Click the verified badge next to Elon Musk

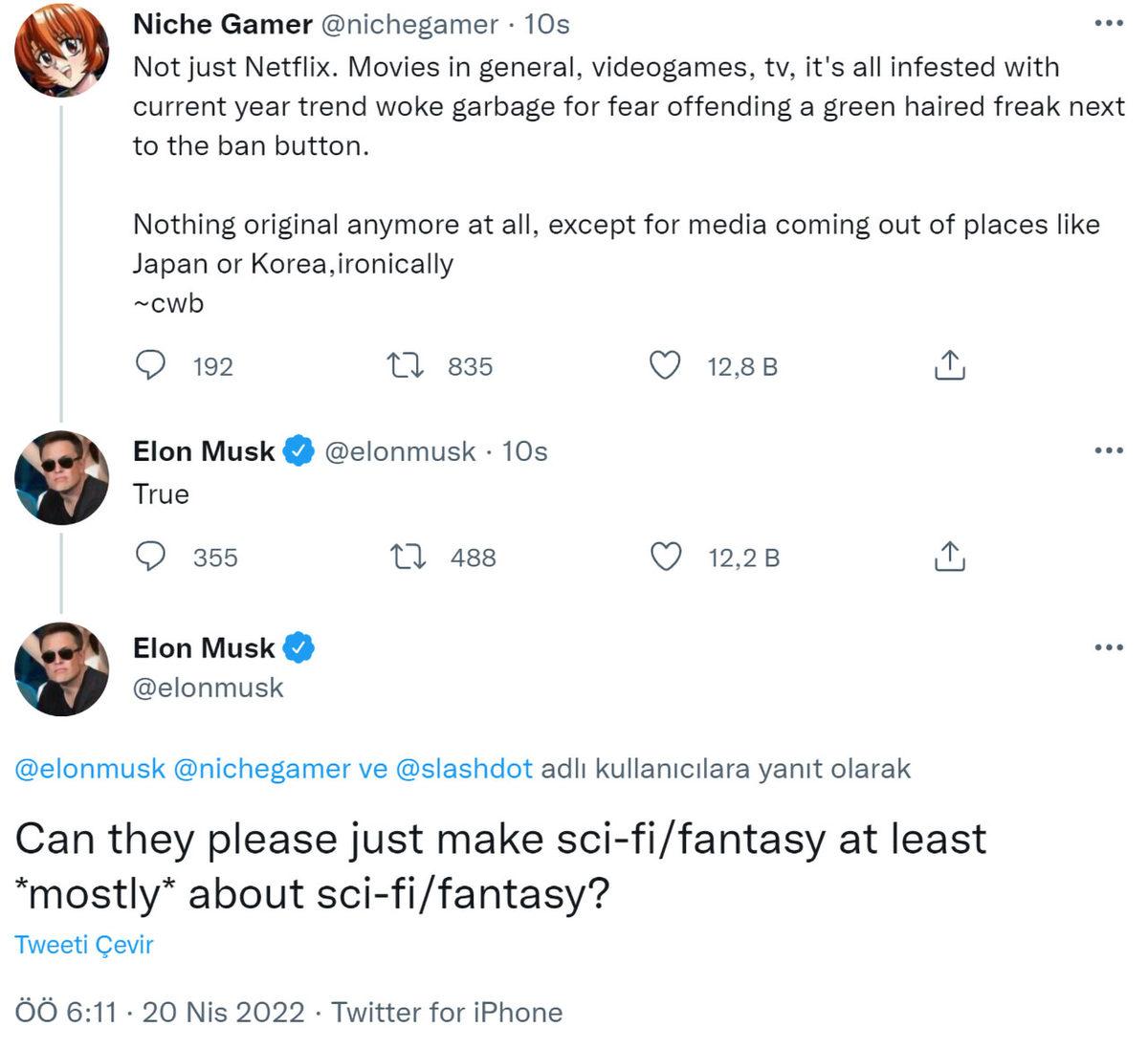click(x=298, y=450)
